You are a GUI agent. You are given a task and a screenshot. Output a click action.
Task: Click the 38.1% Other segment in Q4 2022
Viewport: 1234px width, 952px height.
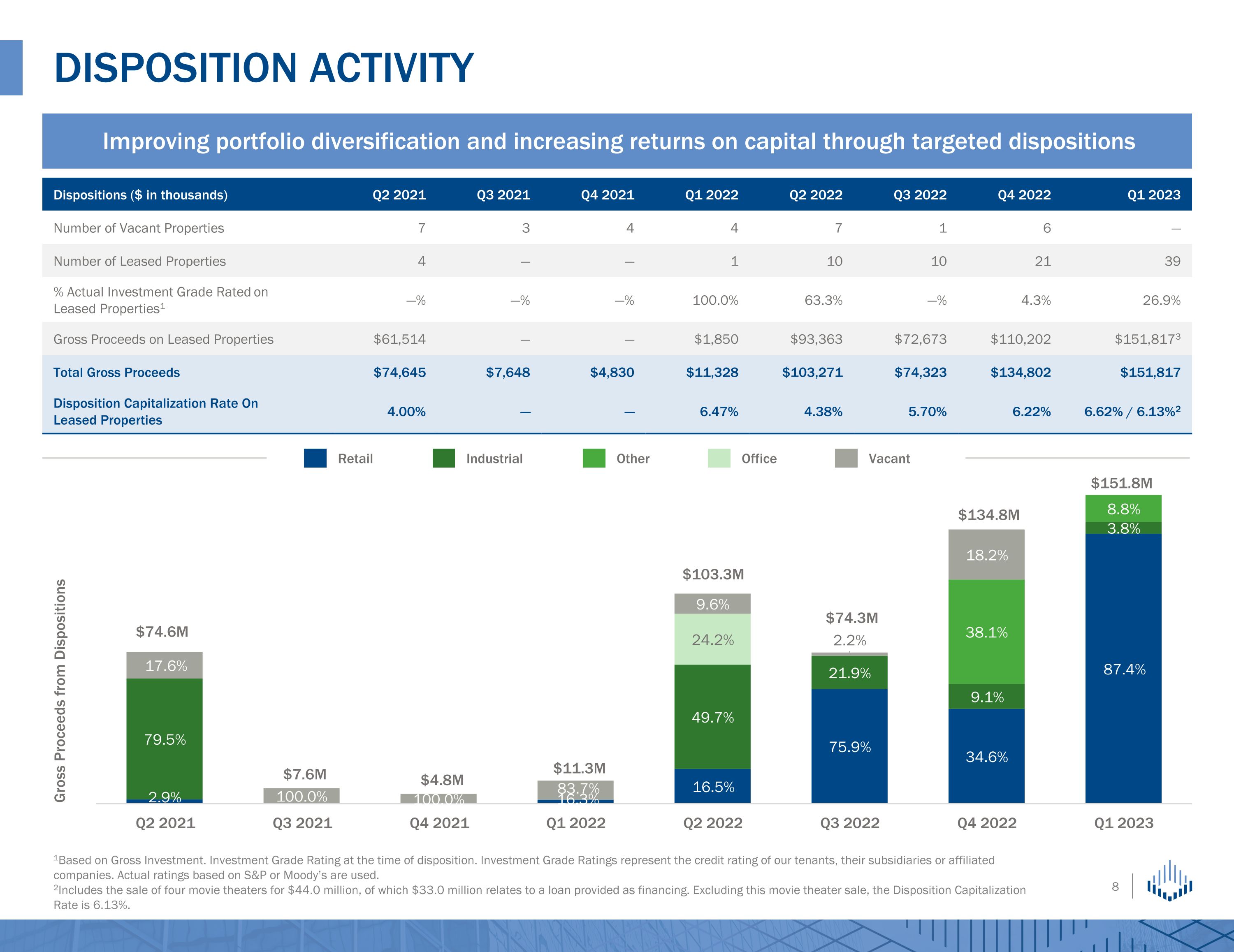[986, 632]
